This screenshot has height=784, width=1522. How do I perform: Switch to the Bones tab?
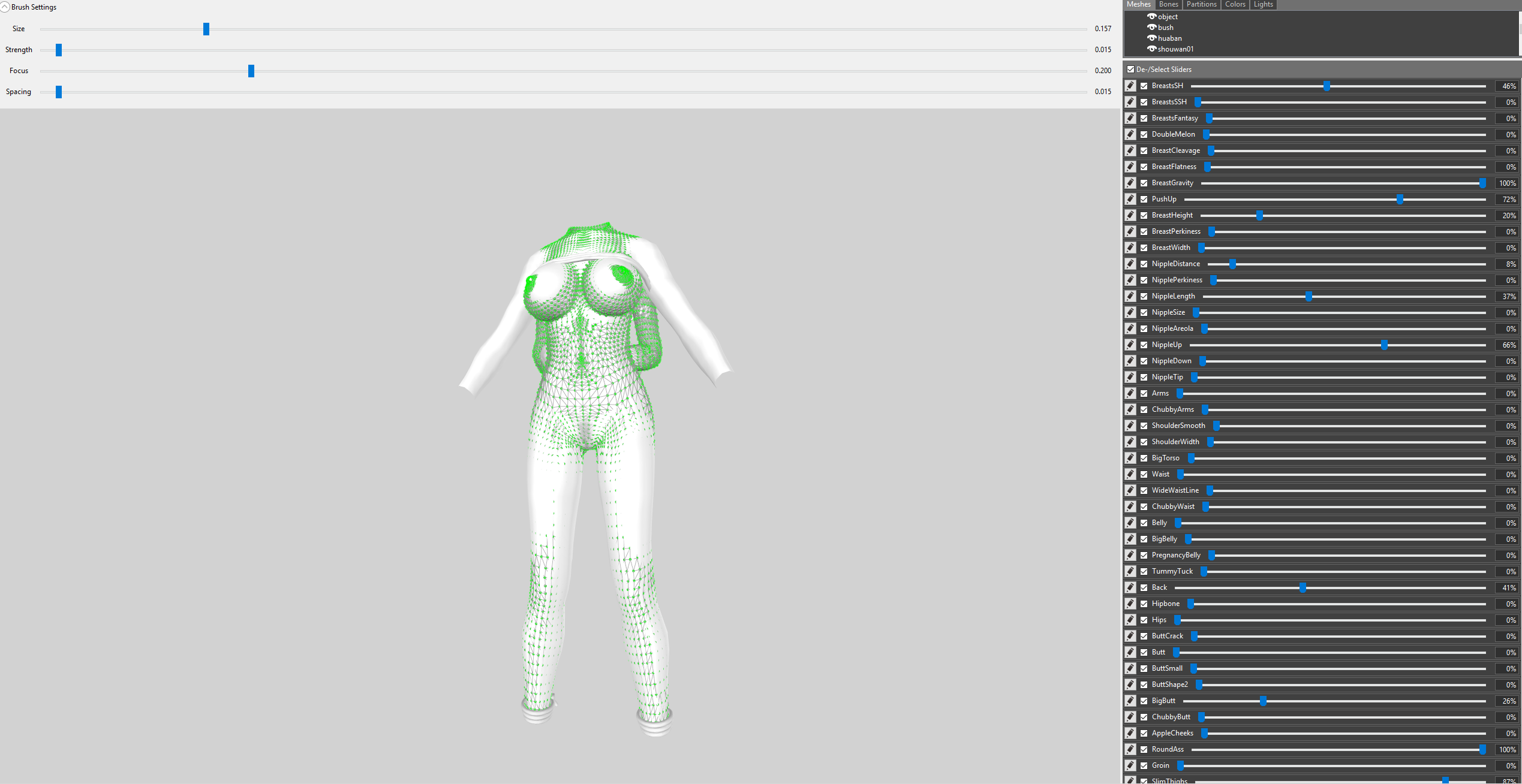tap(1168, 4)
